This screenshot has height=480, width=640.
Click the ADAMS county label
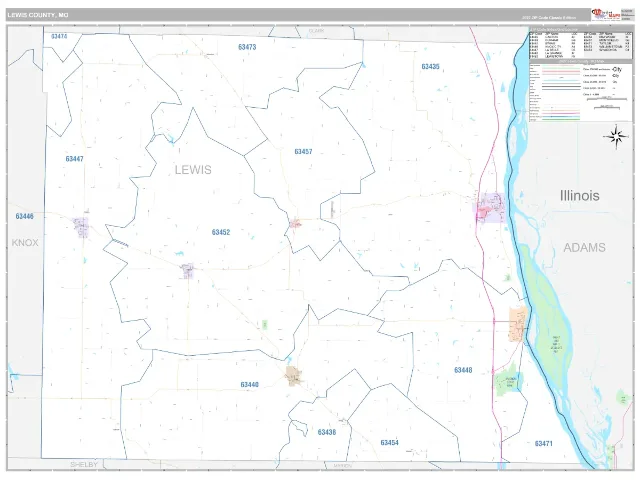point(584,247)
